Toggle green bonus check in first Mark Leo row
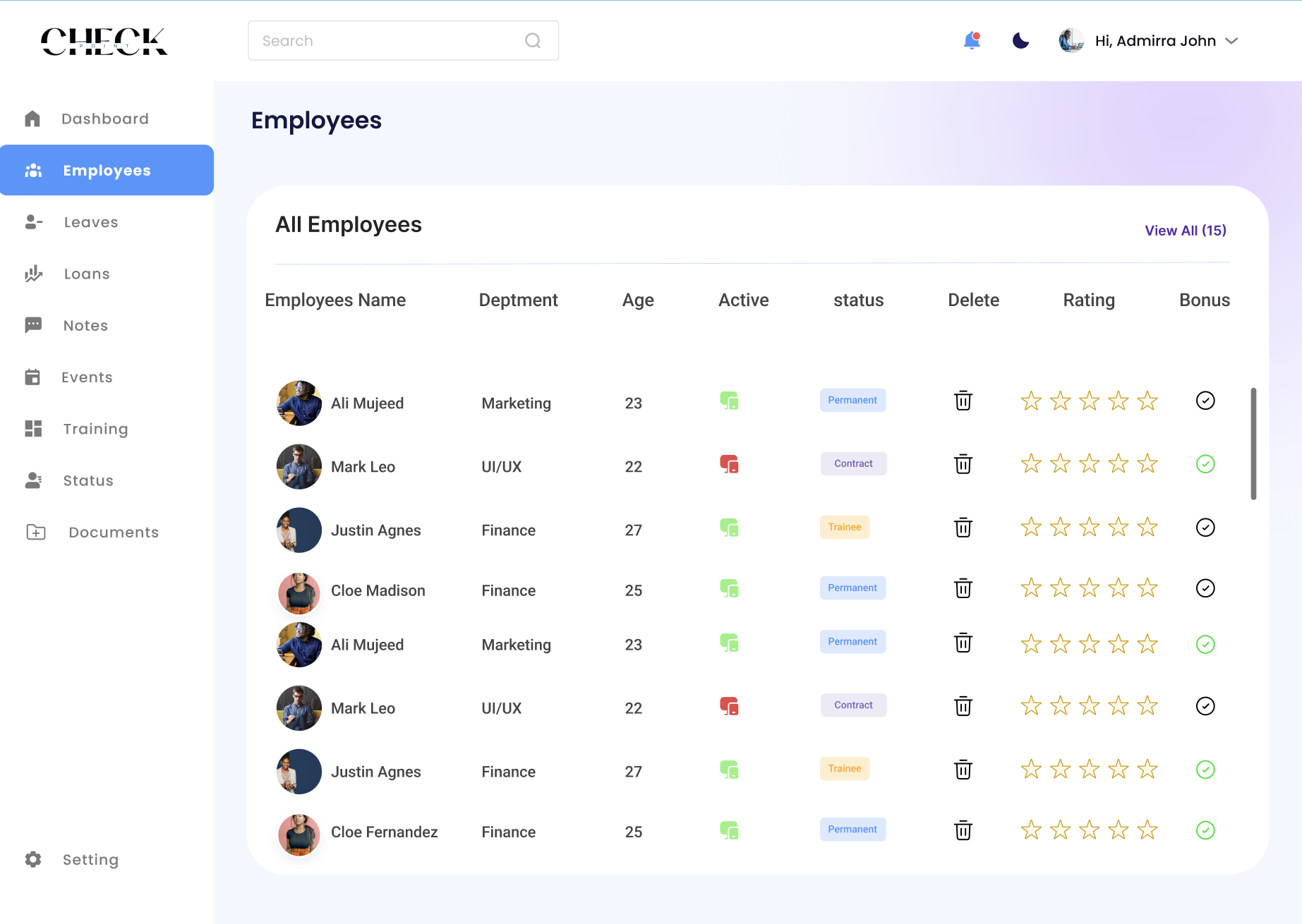Image resolution: width=1302 pixels, height=924 pixels. (x=1205, y=464)
